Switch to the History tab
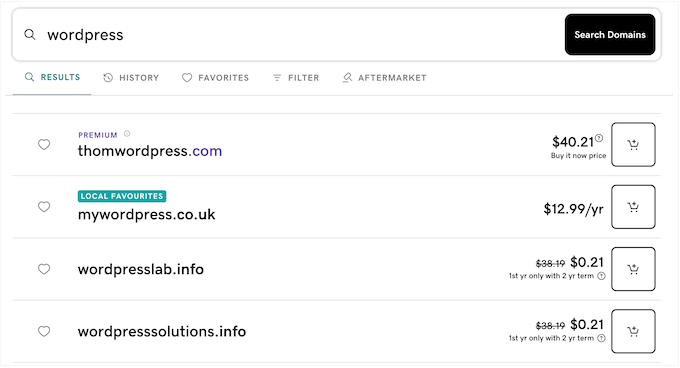 [131, 78]
